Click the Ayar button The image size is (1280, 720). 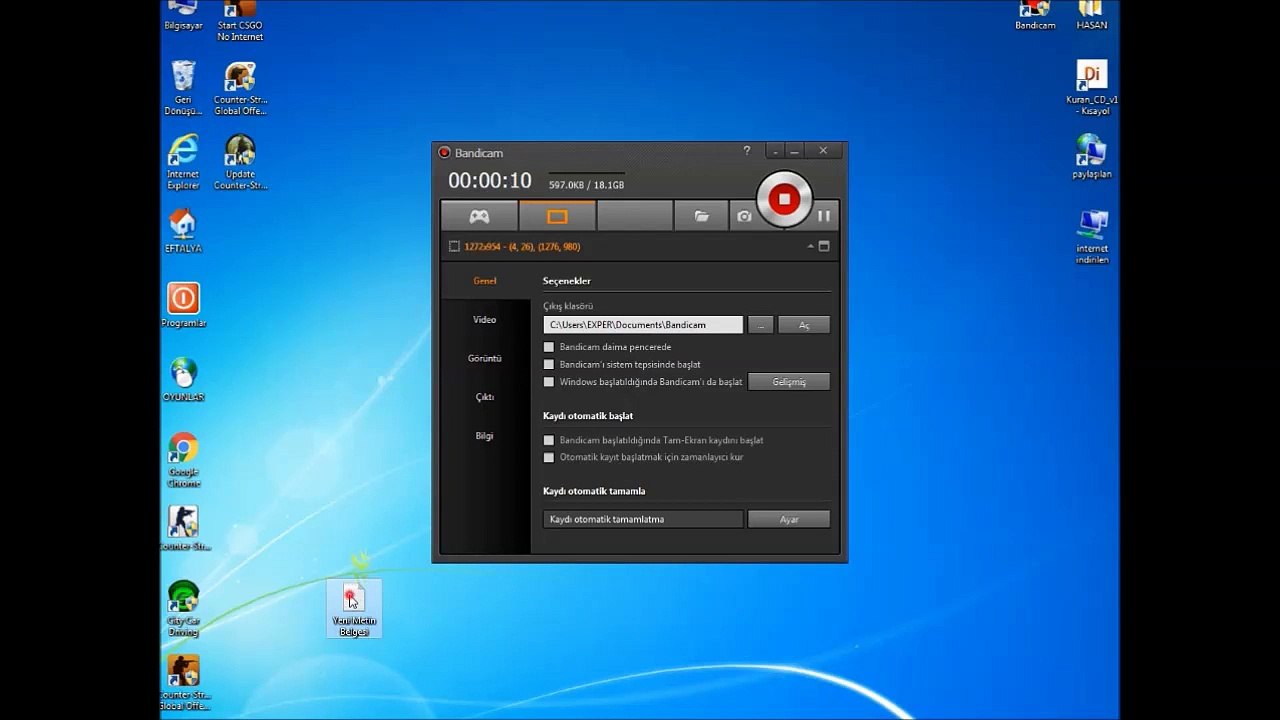tap(789, 519)
